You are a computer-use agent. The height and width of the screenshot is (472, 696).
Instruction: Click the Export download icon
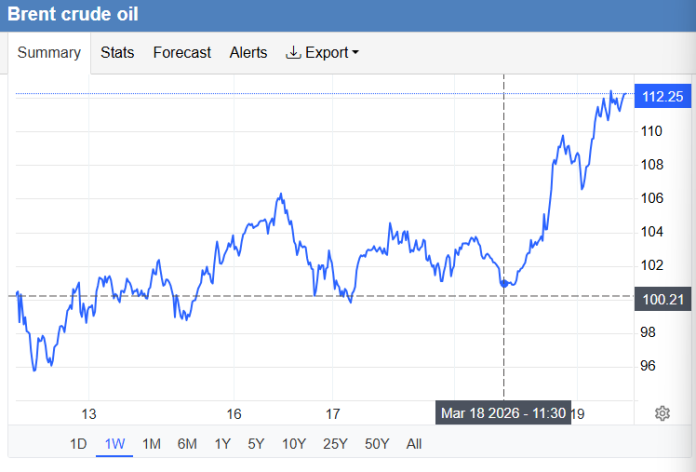pos(293,53)
